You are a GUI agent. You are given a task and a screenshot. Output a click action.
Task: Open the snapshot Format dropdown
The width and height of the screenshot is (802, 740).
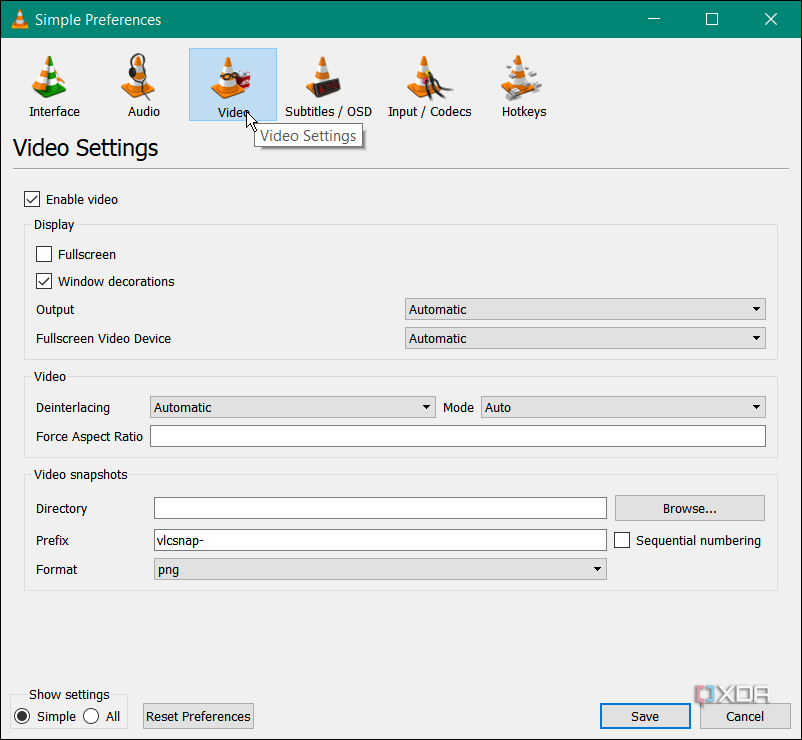(380, 569)
